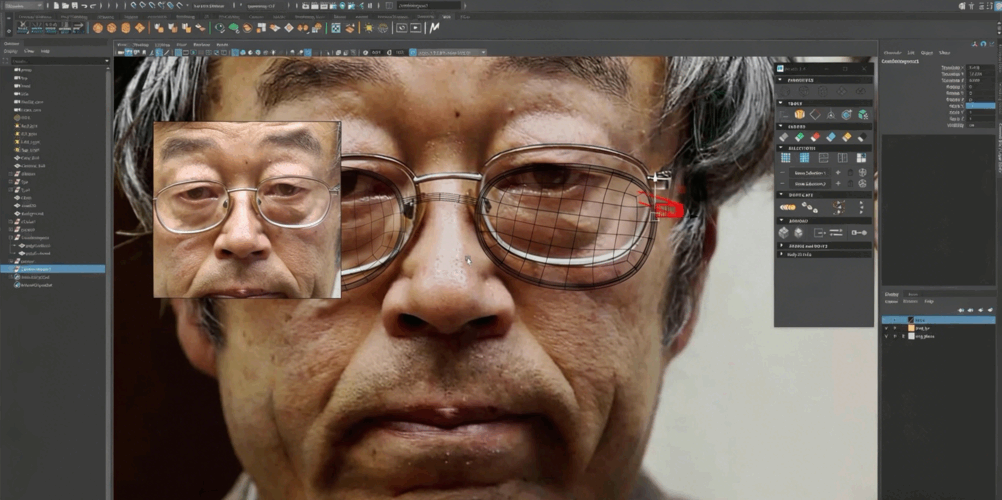Open the Renderer menu in viewport panel
The image size is (1002, 500).
[201, 45]
